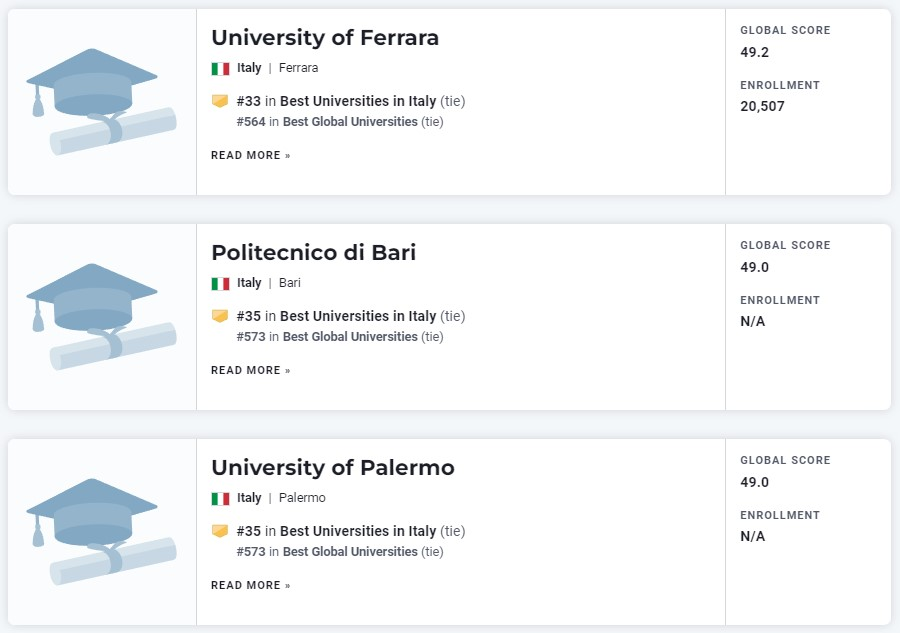Click Read More under University of Palermo
Viewport: 900px width, 633px height.
(251, 585)
